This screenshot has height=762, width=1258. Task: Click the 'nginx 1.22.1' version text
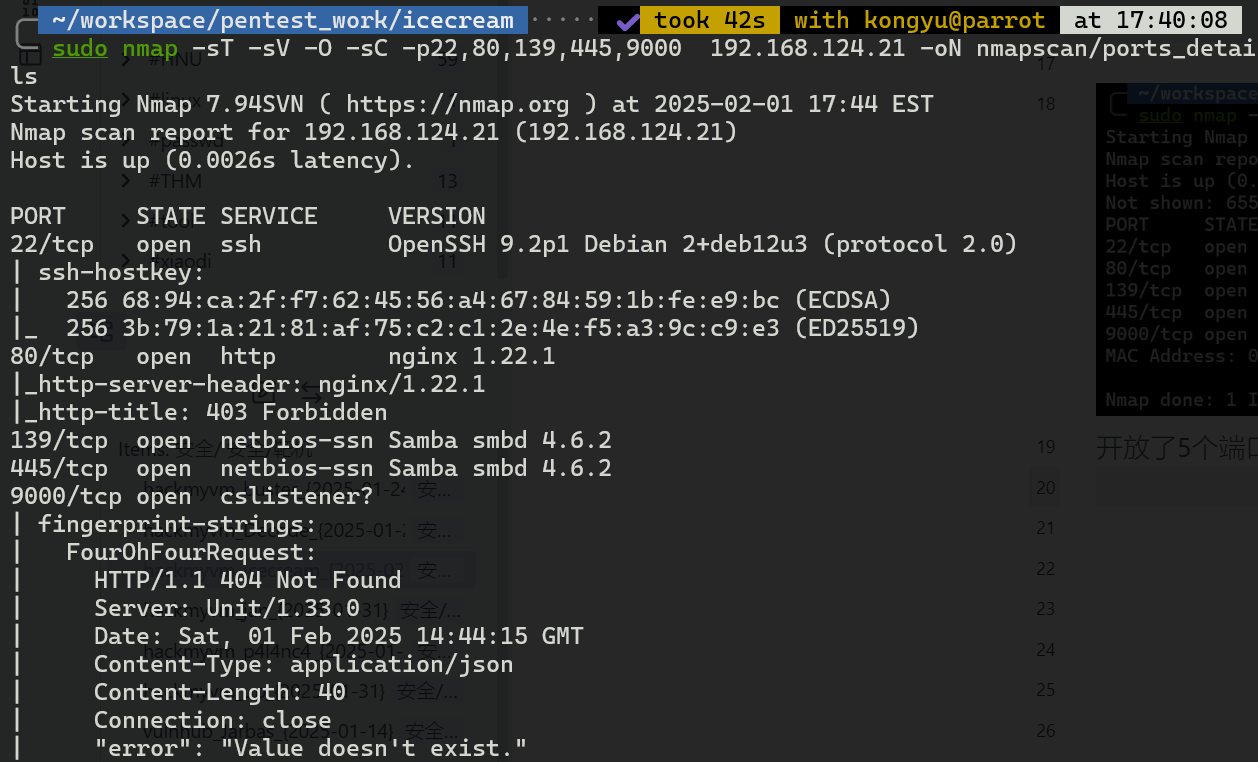click(x=471, y=356)
